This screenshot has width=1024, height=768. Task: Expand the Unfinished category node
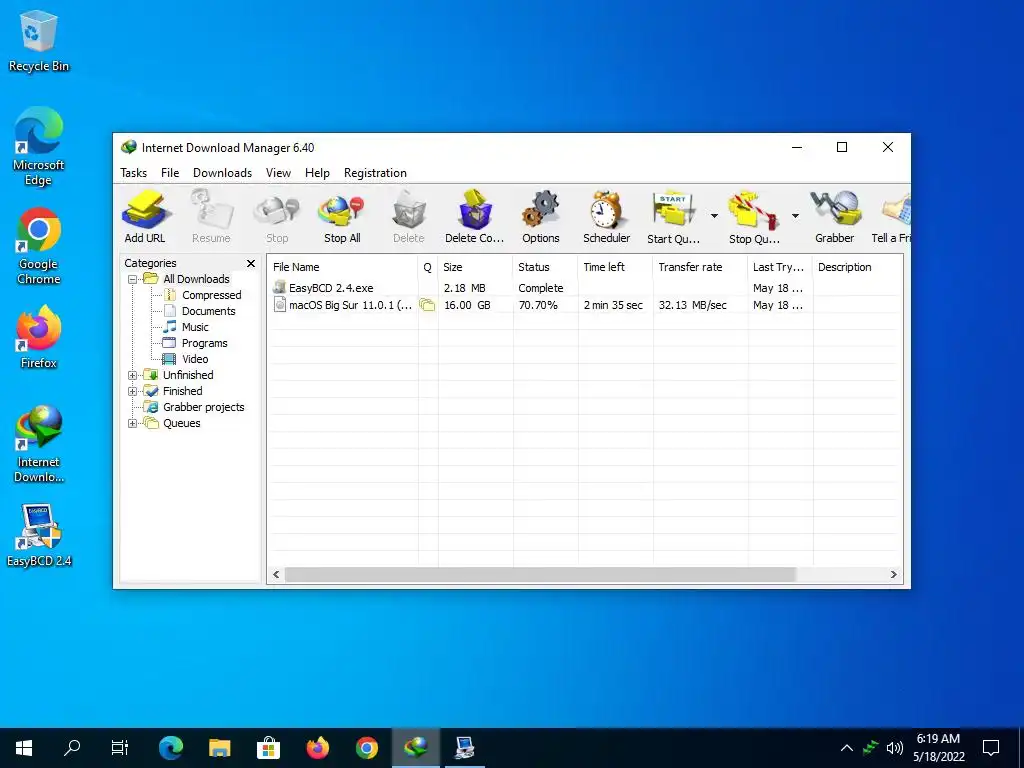(132, 376)
